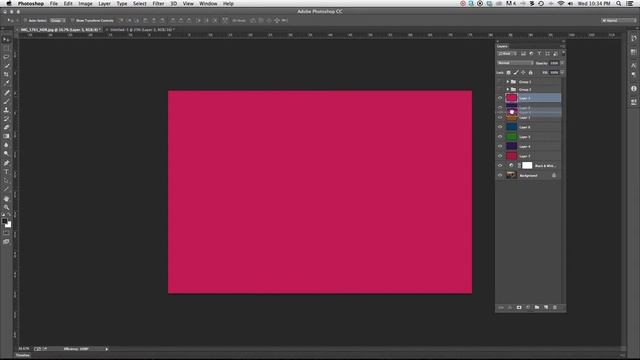
Task: Click the Background layer thumbnail
Action: point(511,175)
